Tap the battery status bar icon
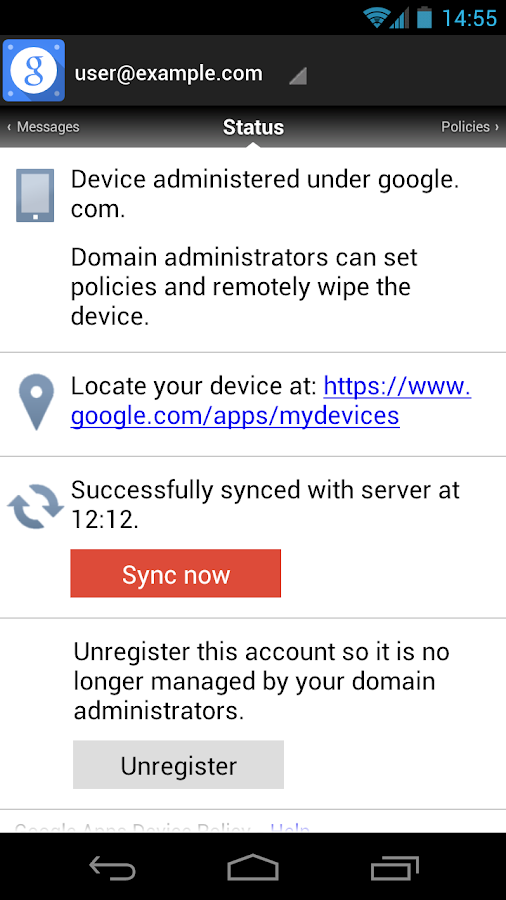This screenshot has height=900, width=506. click(x=424, y=17)
